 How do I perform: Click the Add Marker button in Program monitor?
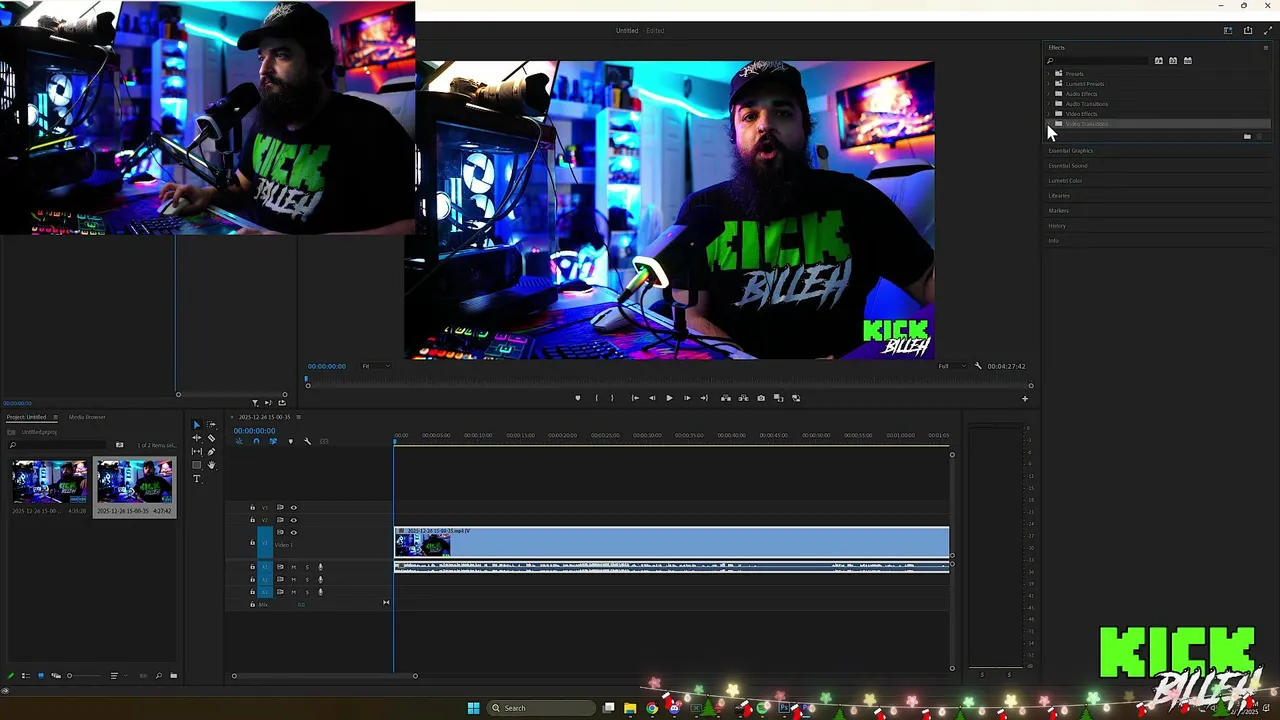tap(578, 398)
